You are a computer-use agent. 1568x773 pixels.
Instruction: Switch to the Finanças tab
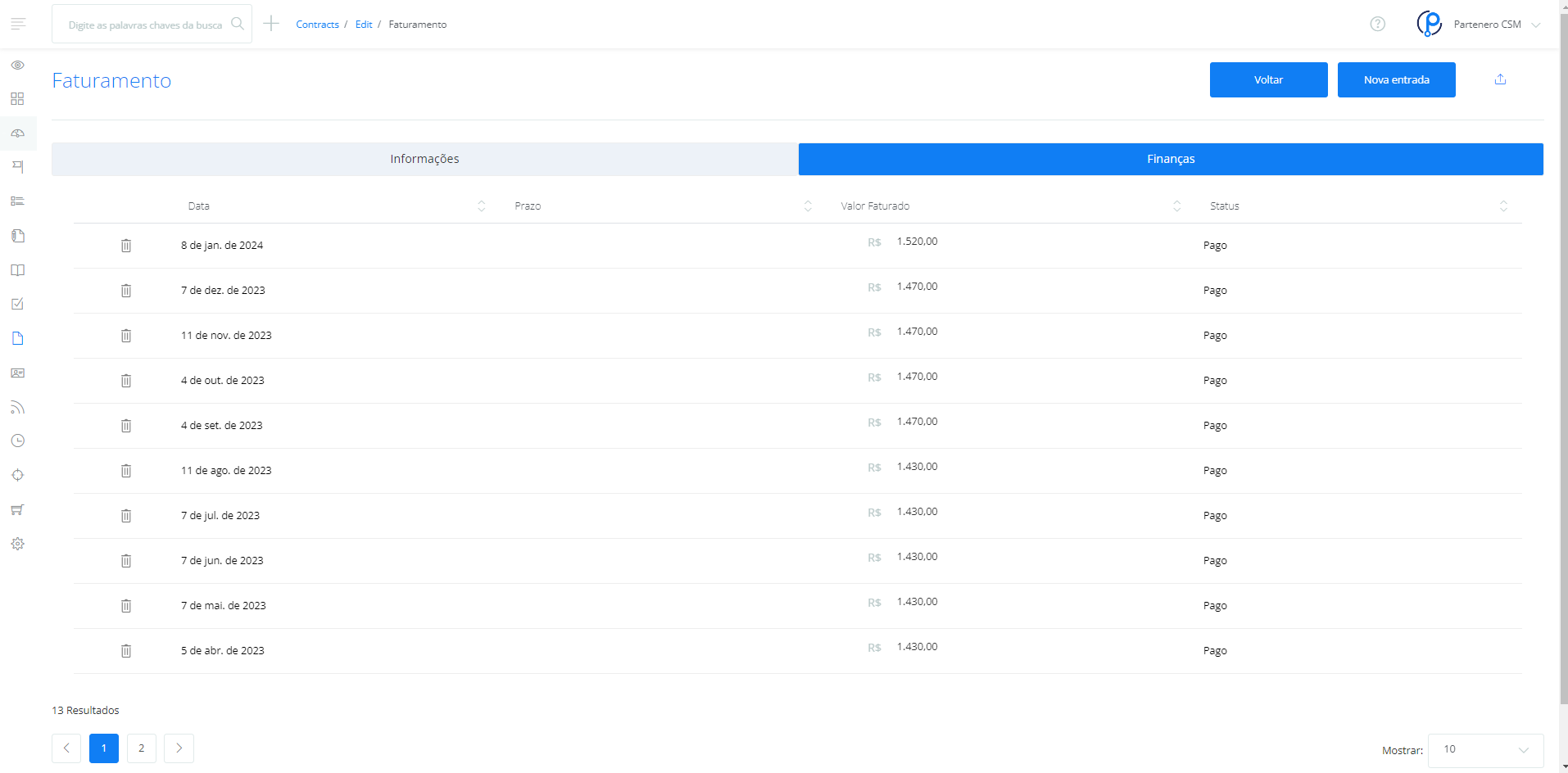point(1171,159)
